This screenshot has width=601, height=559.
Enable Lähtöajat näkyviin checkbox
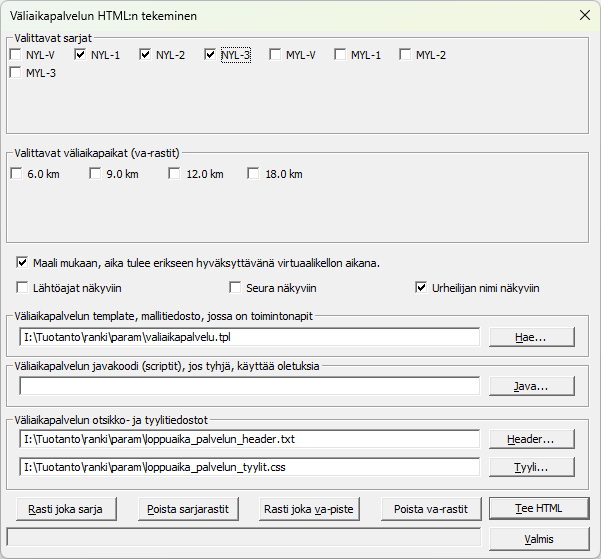(23, 288)
